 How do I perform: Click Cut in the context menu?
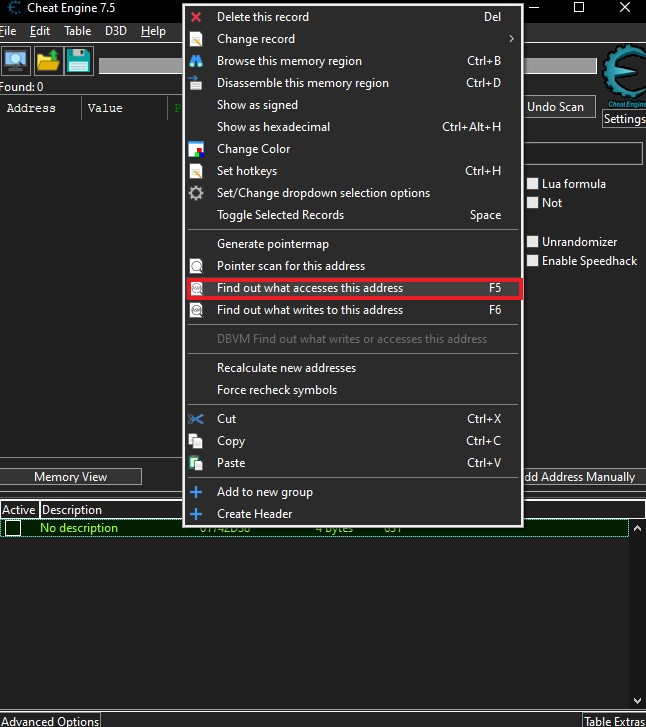[227, 419]
